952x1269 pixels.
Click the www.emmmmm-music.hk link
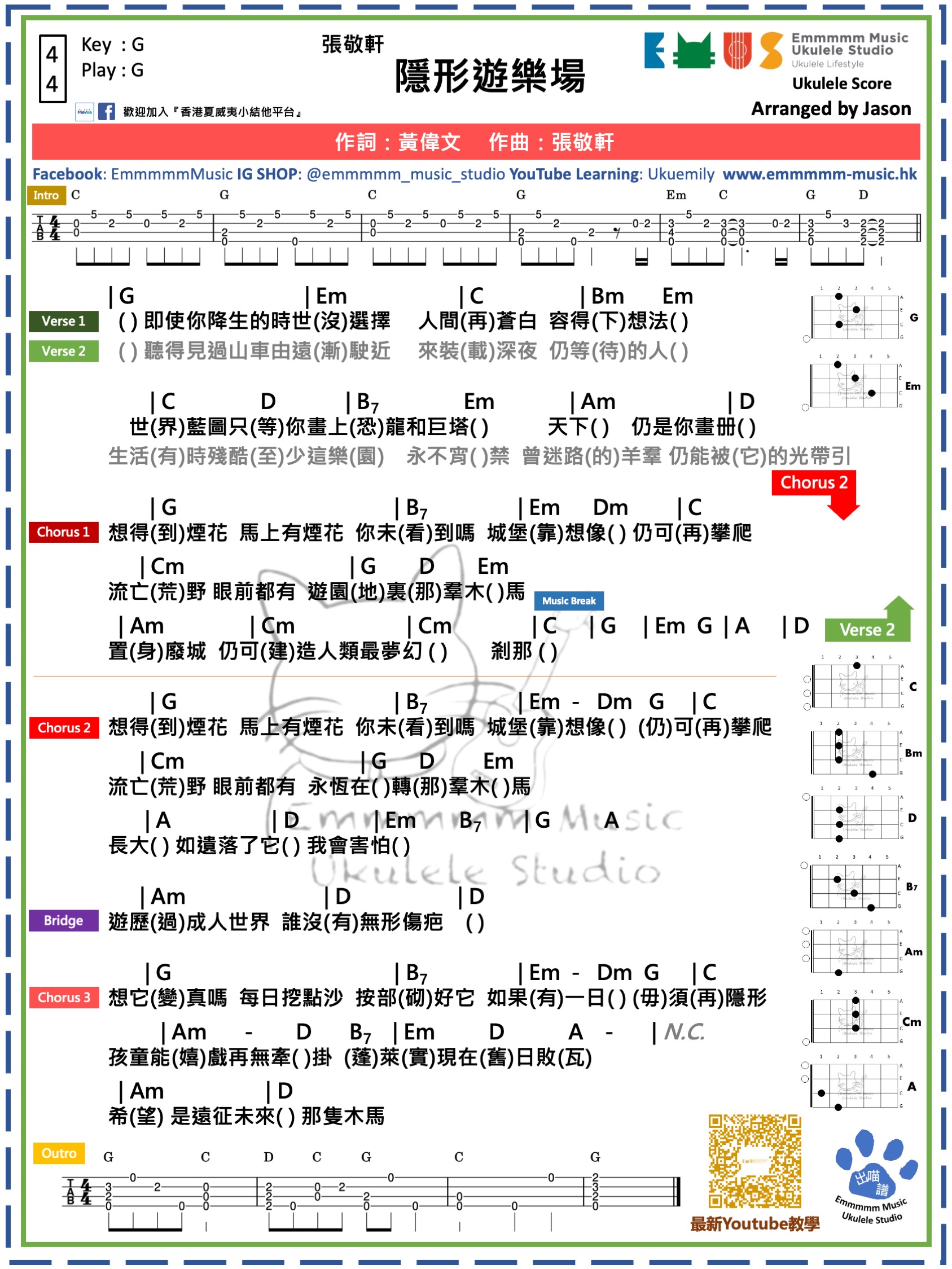point(819,174)
